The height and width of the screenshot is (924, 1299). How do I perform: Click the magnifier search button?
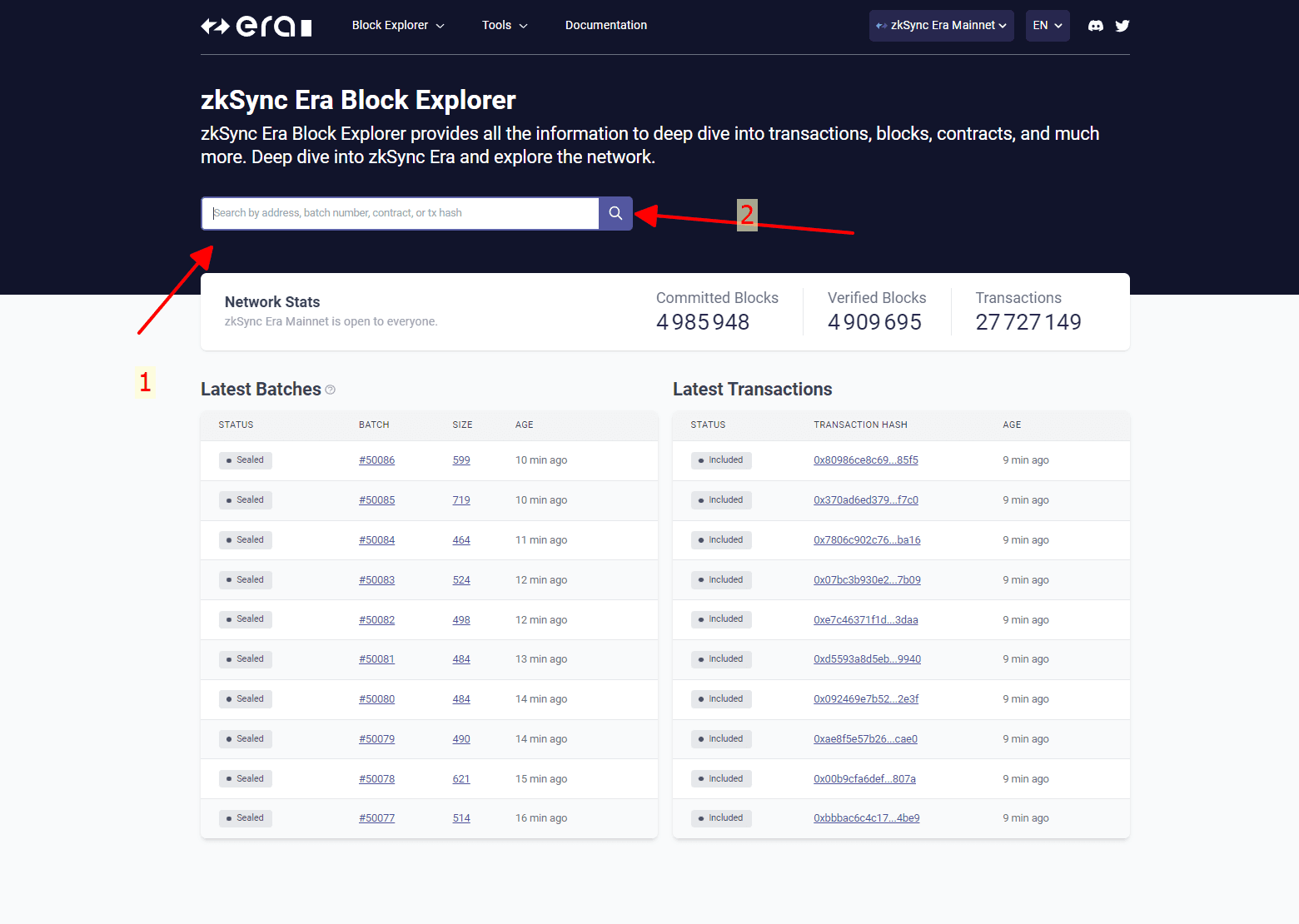615,213
